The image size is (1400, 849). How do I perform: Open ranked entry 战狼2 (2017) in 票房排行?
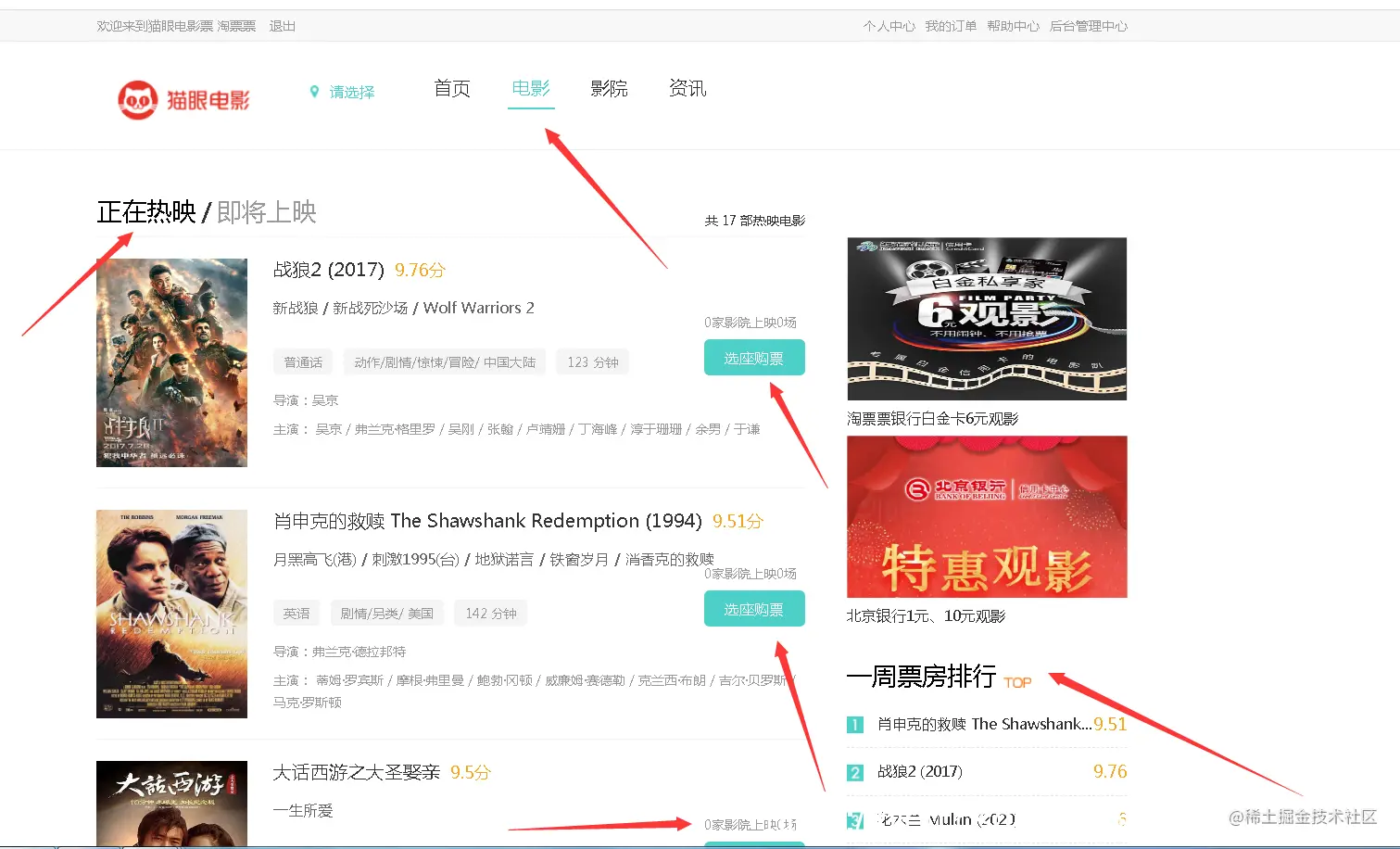pos(920,771)
